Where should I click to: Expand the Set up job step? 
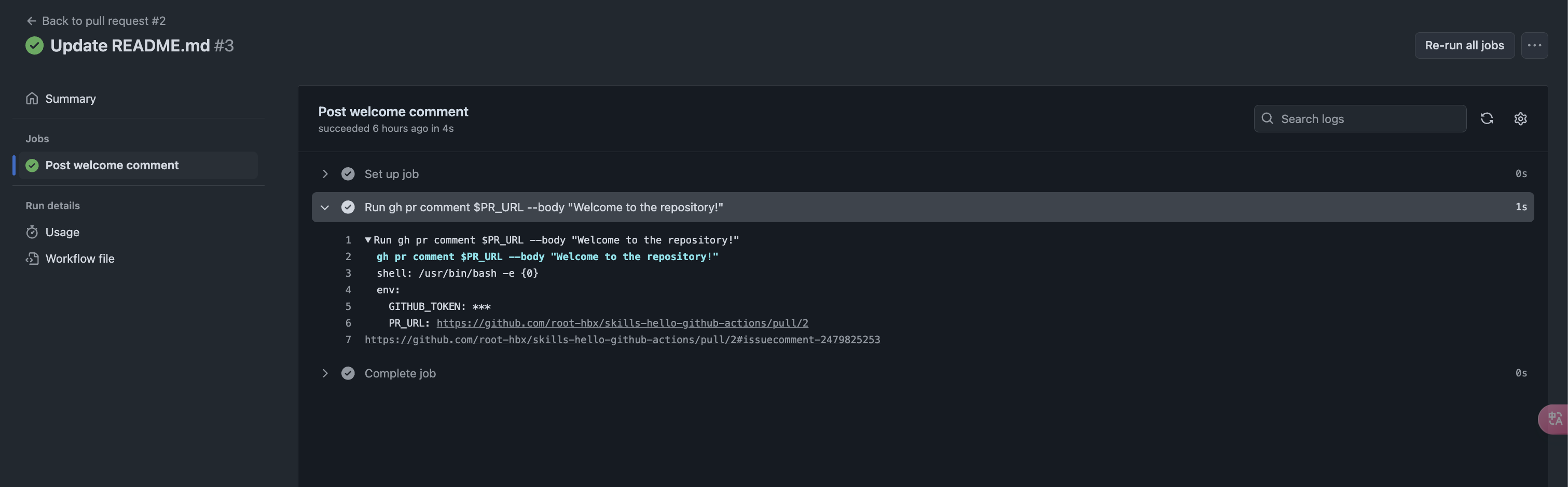(325, 173)
